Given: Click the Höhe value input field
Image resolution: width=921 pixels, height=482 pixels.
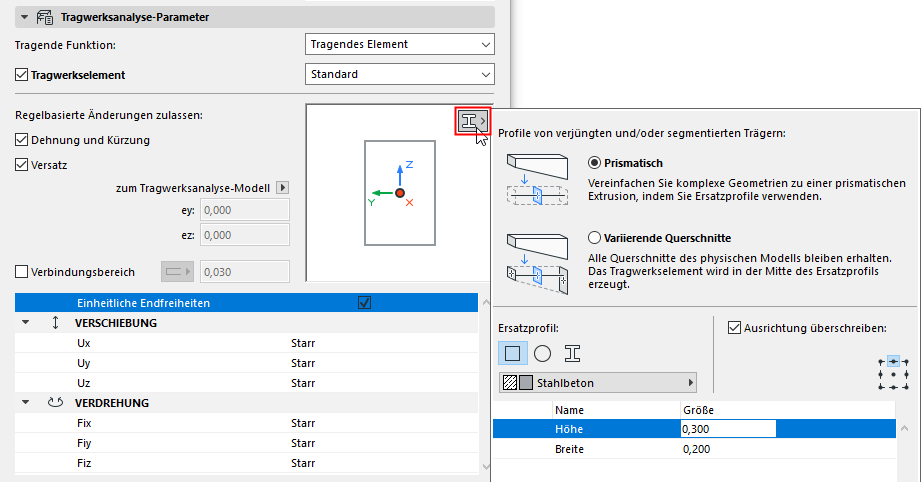Looking at the screenshot, I should tap(727, 429).
